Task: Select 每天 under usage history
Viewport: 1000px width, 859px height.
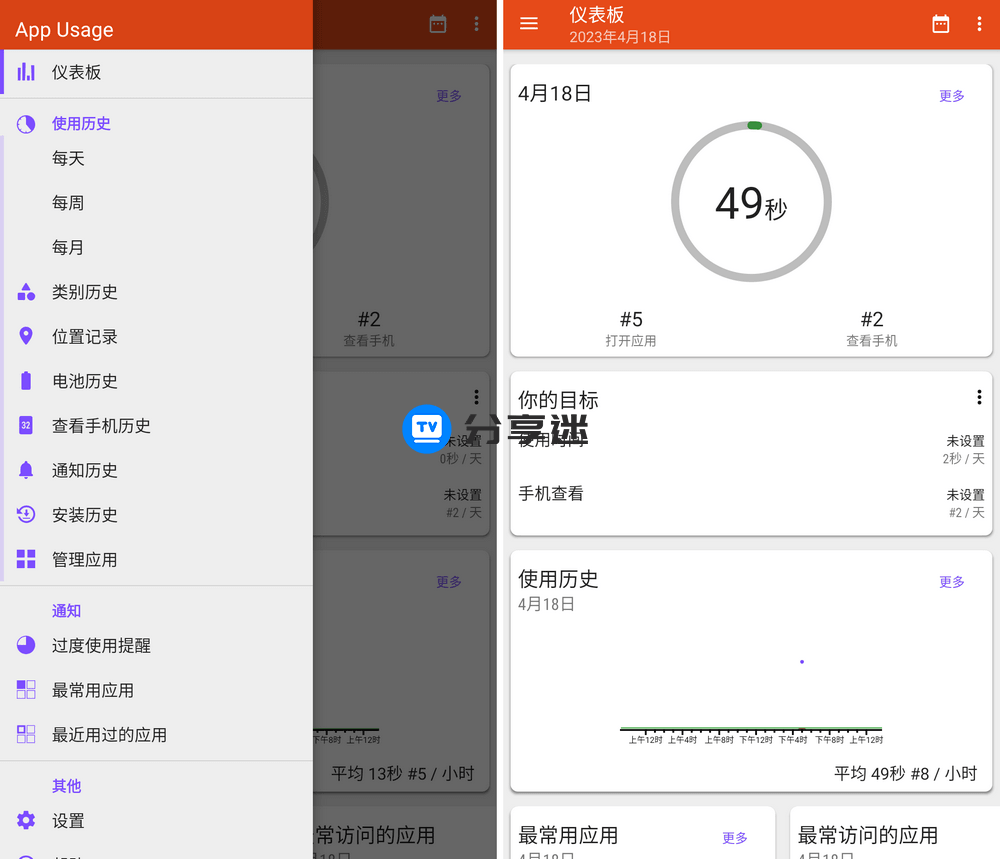Action: (x=68, y=159)
